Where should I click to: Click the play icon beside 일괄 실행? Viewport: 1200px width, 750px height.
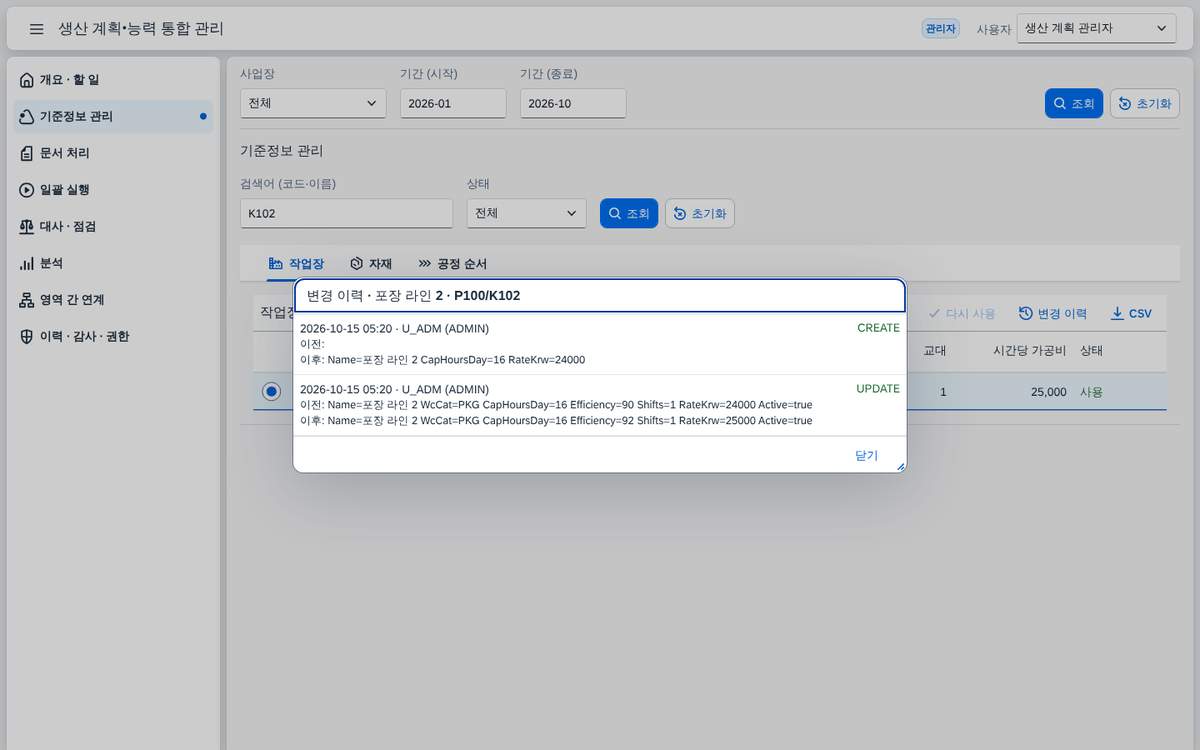[x=27, y=190]
